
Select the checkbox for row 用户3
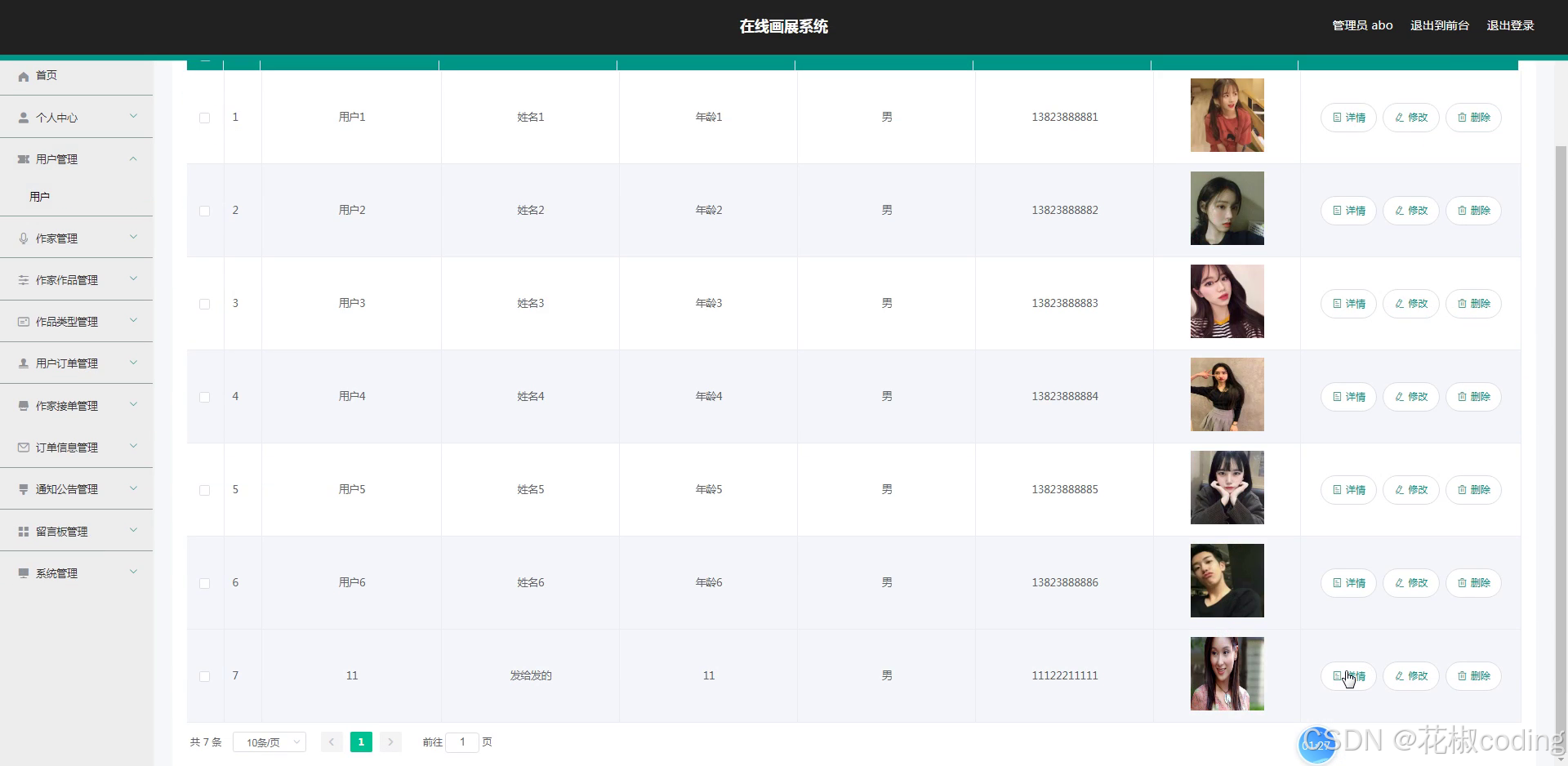205,304
